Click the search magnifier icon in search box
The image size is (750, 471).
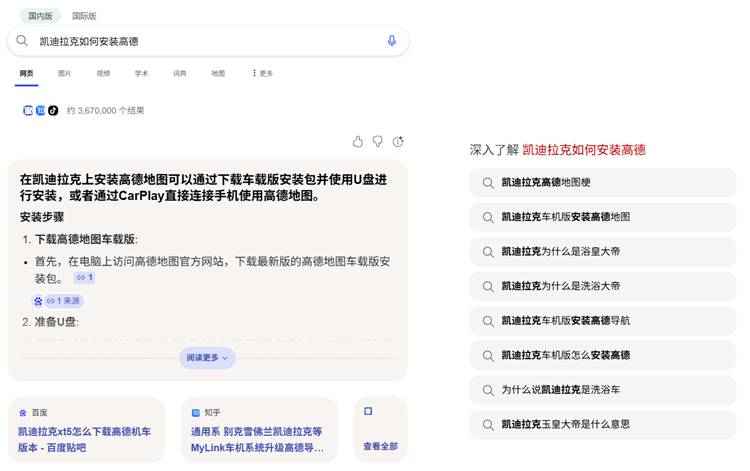22,41
